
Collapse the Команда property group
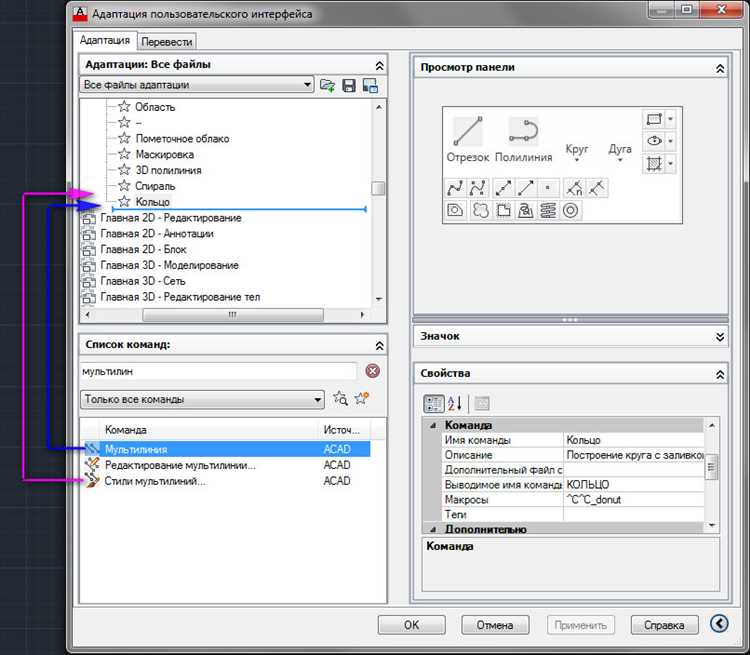pos(433,425)
